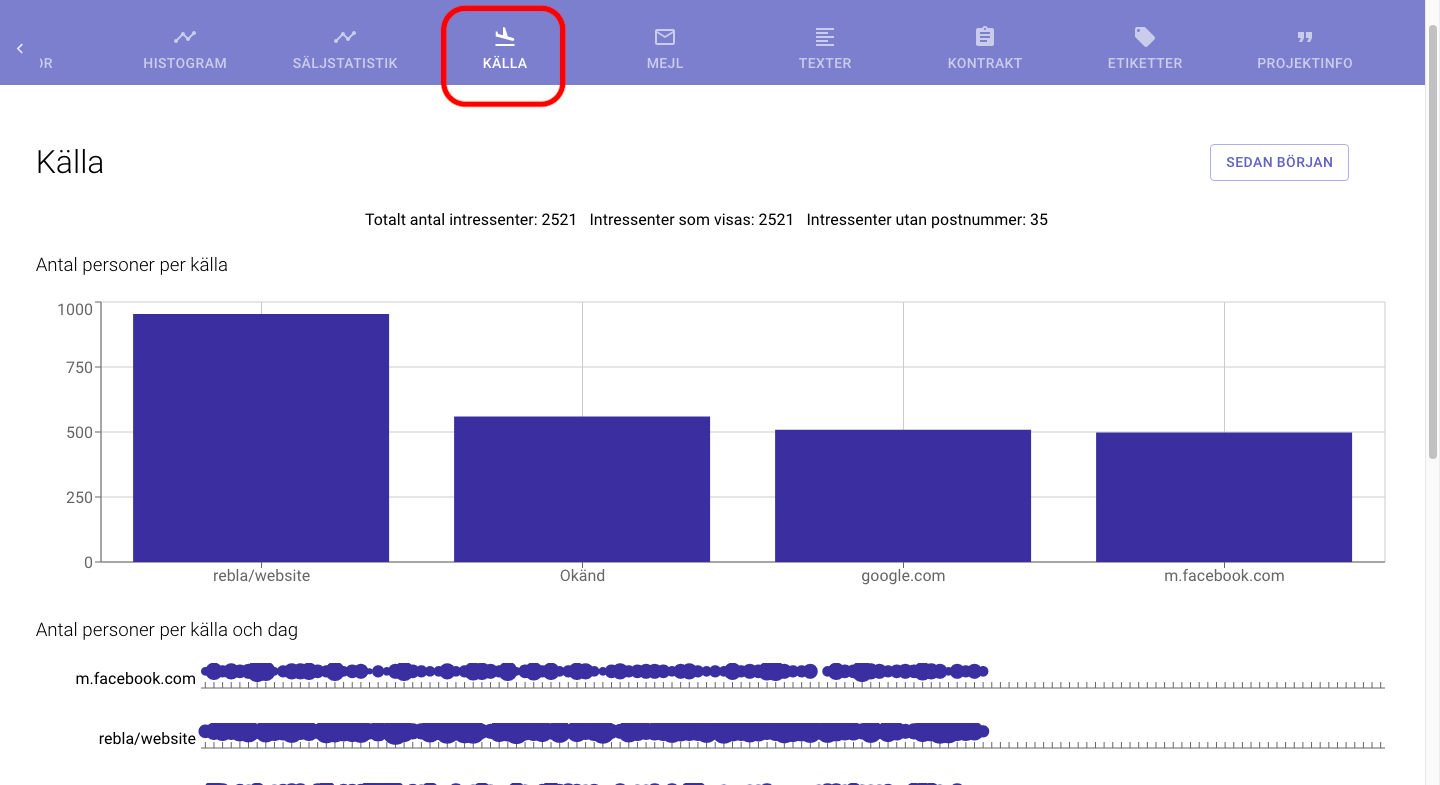Click the google.com bar in the chart
1440x785 pixels.
click(x=903, y=495)
